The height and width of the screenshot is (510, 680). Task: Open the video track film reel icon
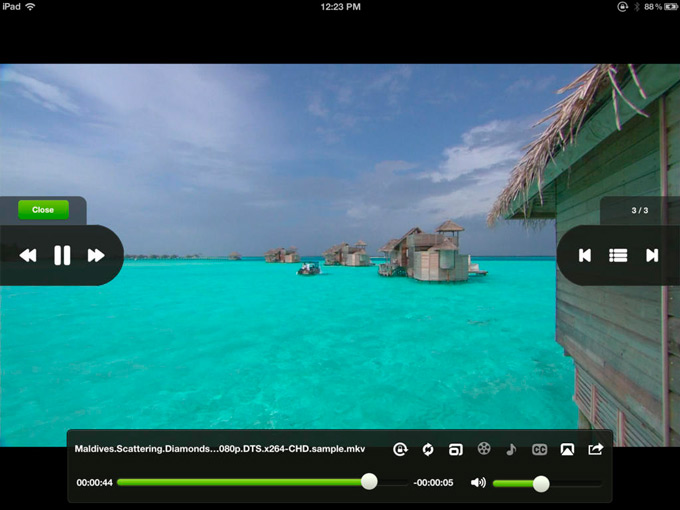484,448
